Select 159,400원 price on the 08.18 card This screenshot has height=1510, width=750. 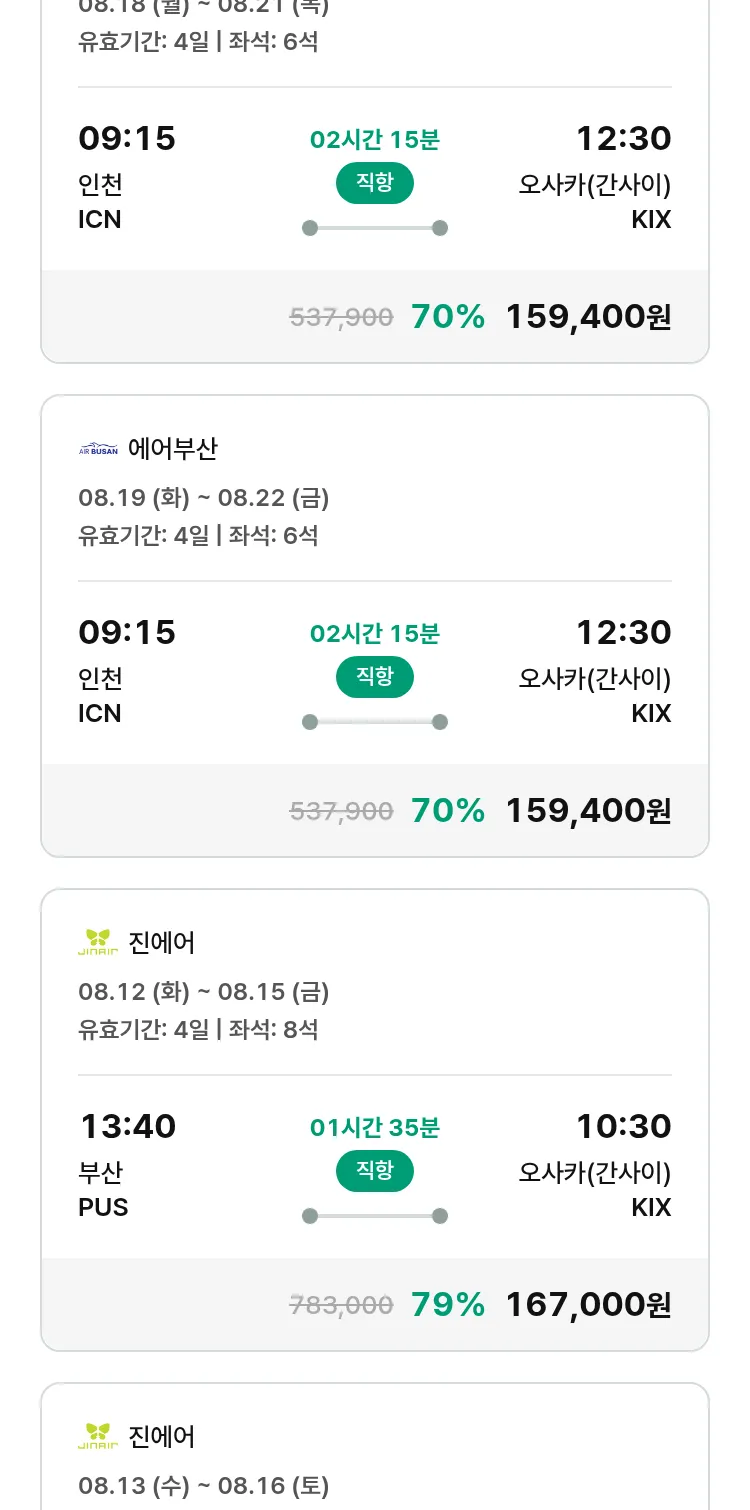(588, 316)
